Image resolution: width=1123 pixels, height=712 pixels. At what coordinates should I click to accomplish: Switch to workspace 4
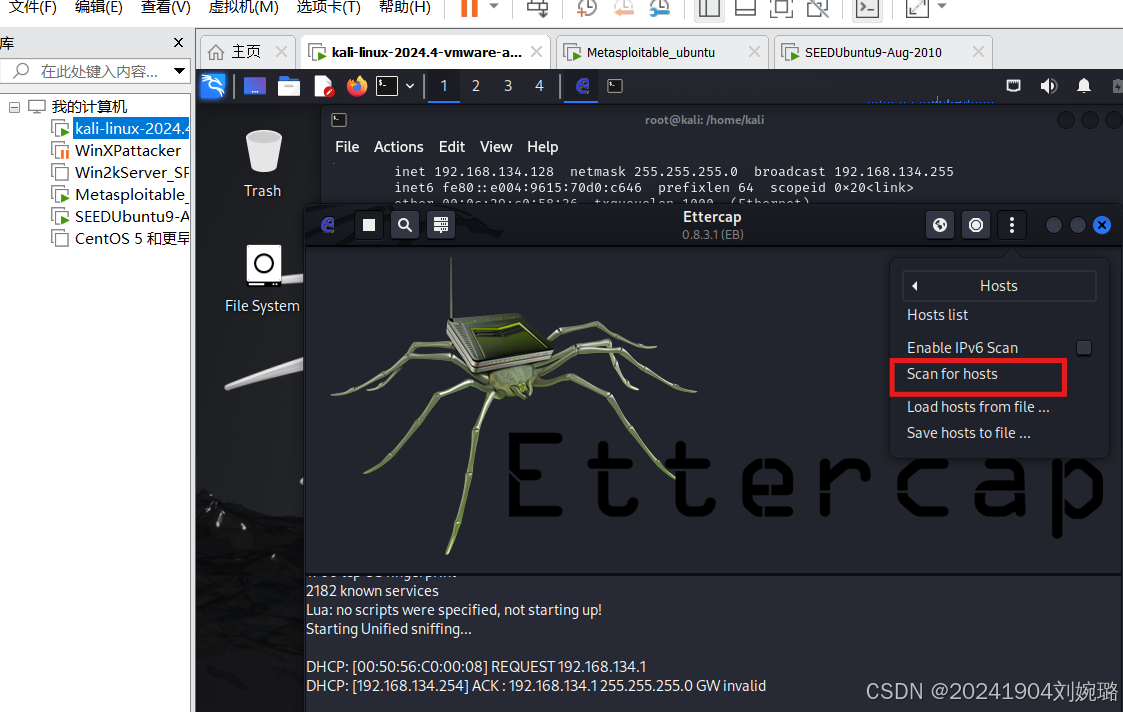(x=539, y=86)
